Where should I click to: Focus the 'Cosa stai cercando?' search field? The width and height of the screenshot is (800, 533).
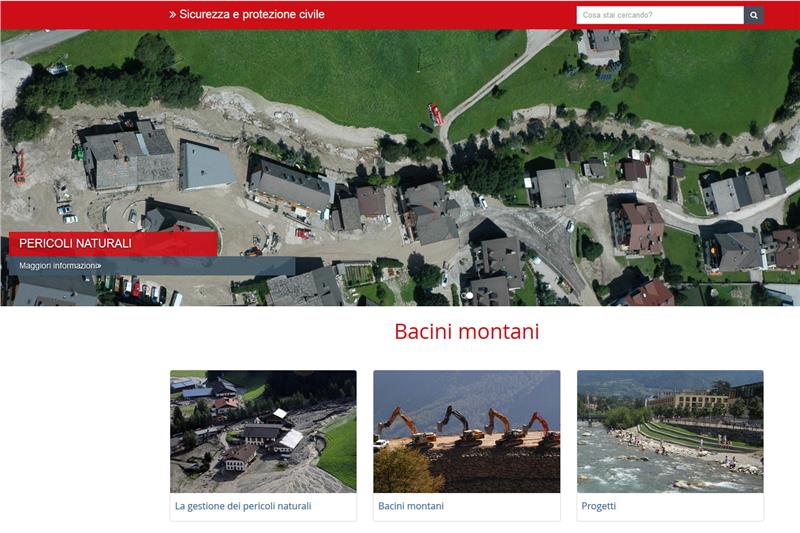point(659,15)
